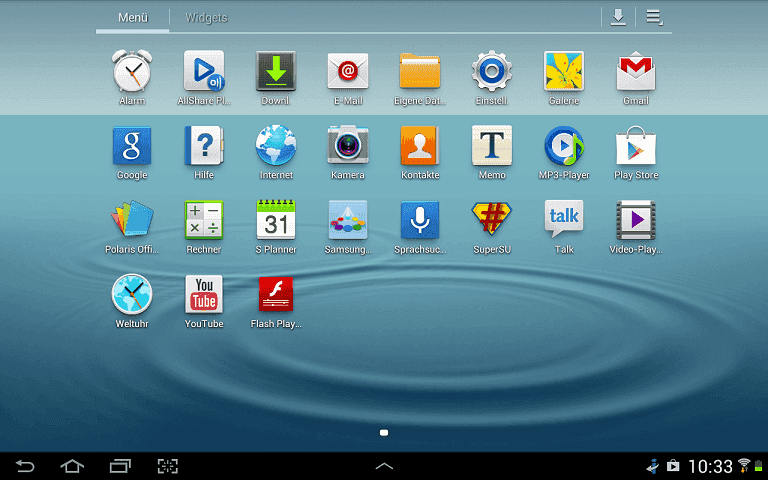Screen dimensions: 768x480
Task: Open the Samsung Apps icon
Action: tap(348, 219)
